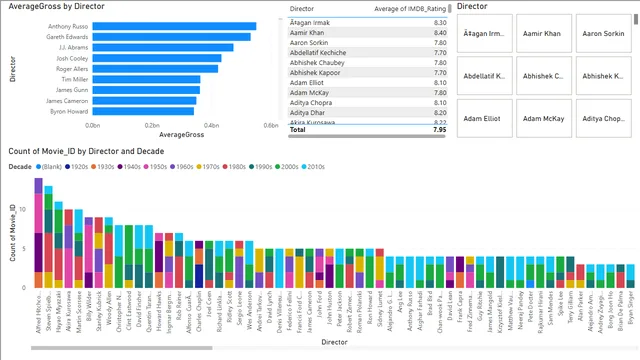The width and height of the screenshot is (640, 360).
Task: Click the Akira Kurosawa stacked column
Action: click(x=69, y=249)
